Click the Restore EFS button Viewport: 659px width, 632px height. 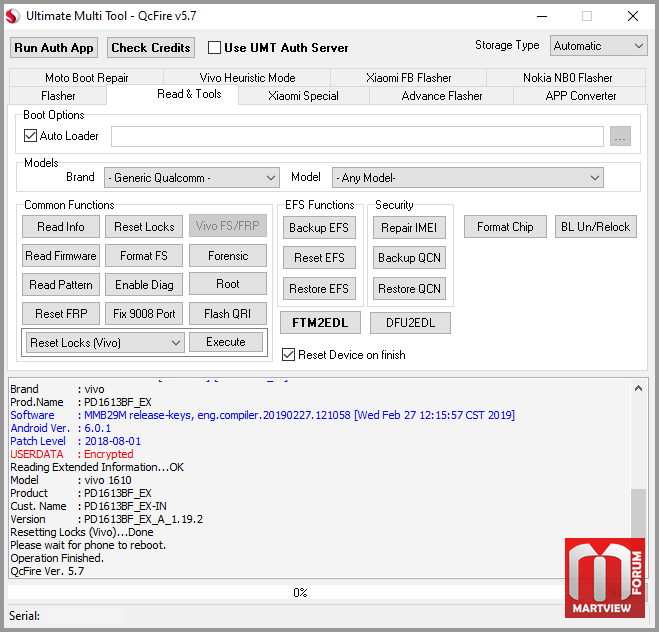(319, 289)
